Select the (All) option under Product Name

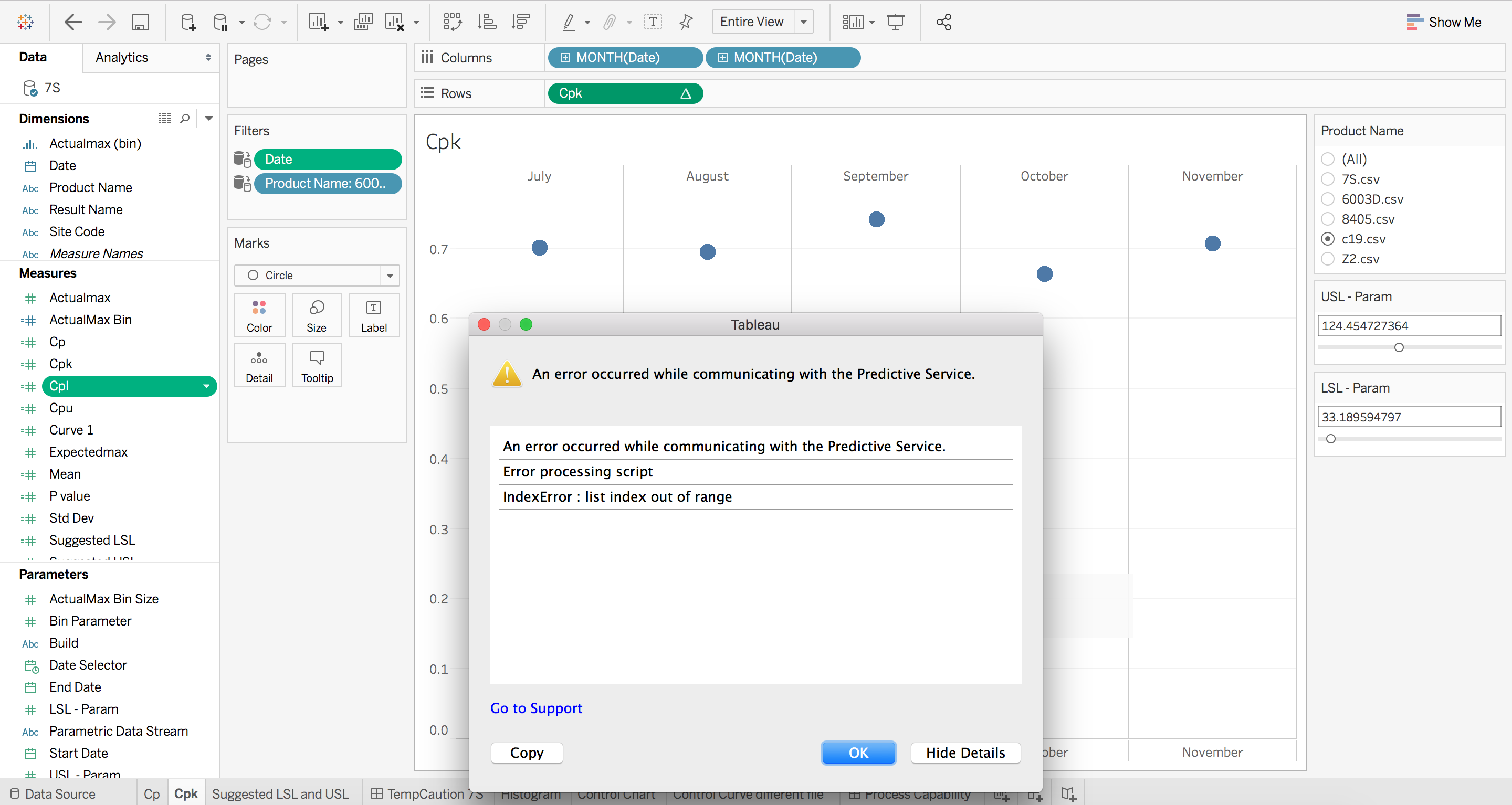click(x=1328, y=158)
